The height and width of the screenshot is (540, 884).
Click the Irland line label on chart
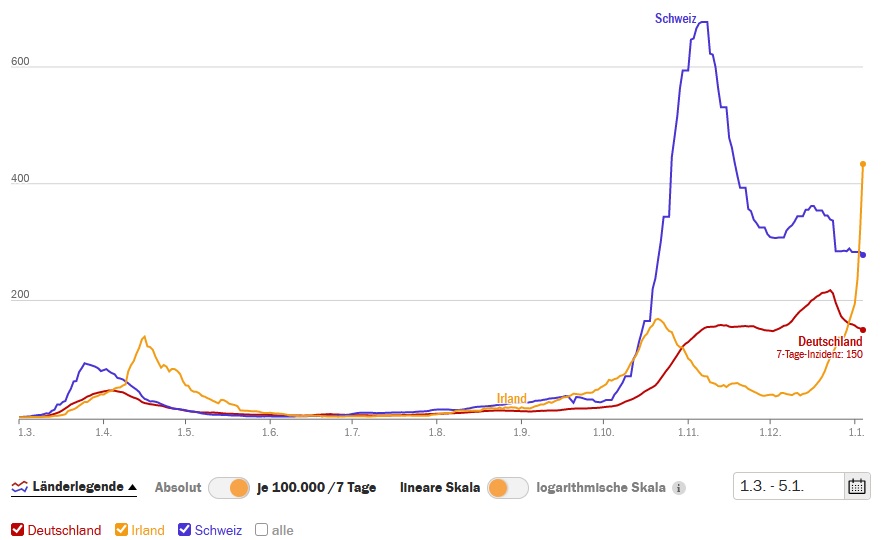(x=511, y=398)
